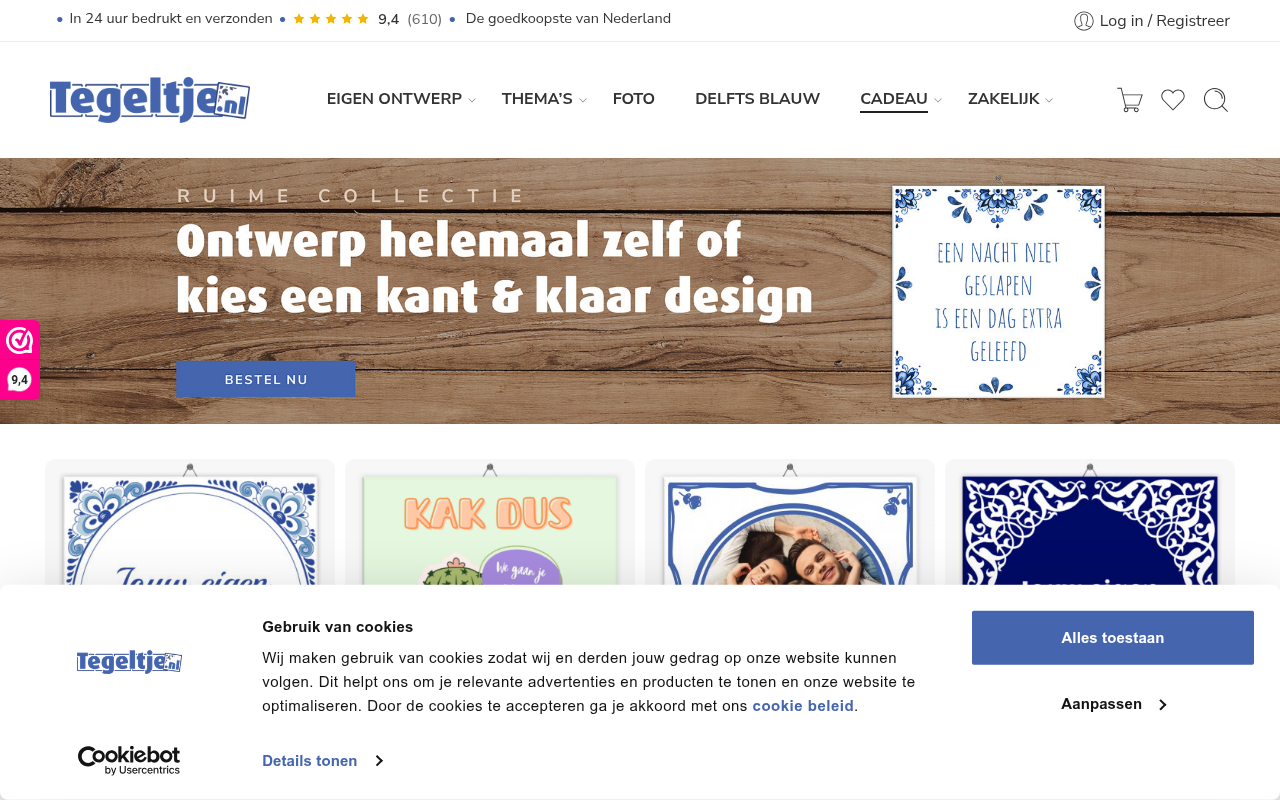
Task: Open the wishlist heart icon
Action: pos(1173,100)
